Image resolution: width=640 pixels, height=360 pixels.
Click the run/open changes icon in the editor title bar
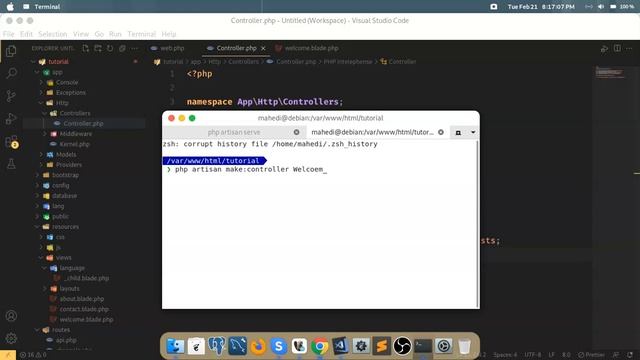[604, 48]
